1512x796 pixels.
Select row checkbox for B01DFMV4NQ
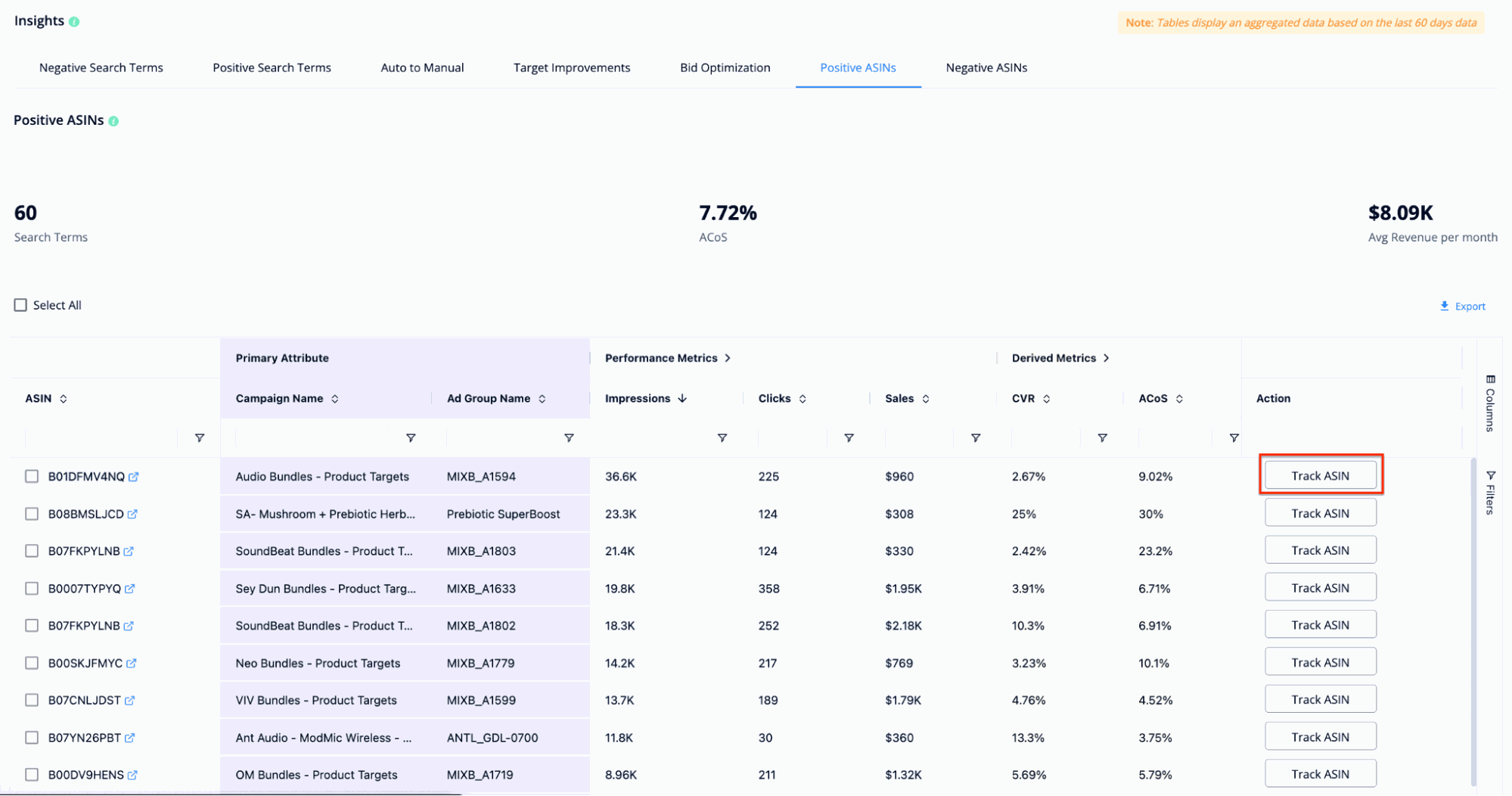(32, 477)
